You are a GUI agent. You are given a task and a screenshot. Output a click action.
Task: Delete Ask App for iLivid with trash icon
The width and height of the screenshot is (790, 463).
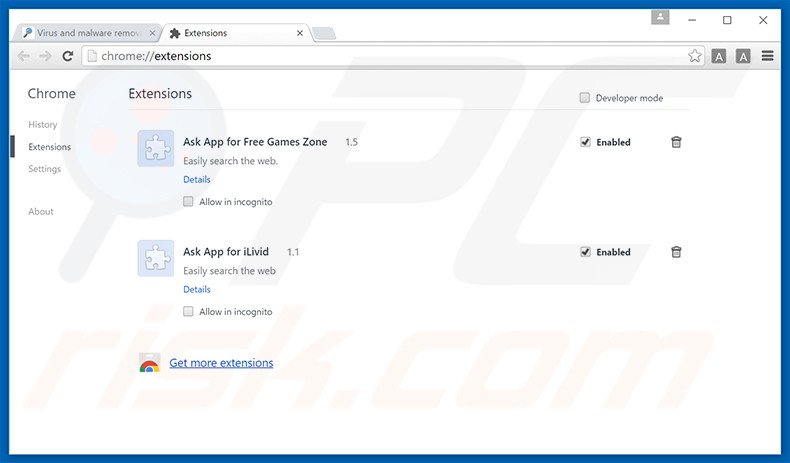pyautogui.click(x=676, y=252)
